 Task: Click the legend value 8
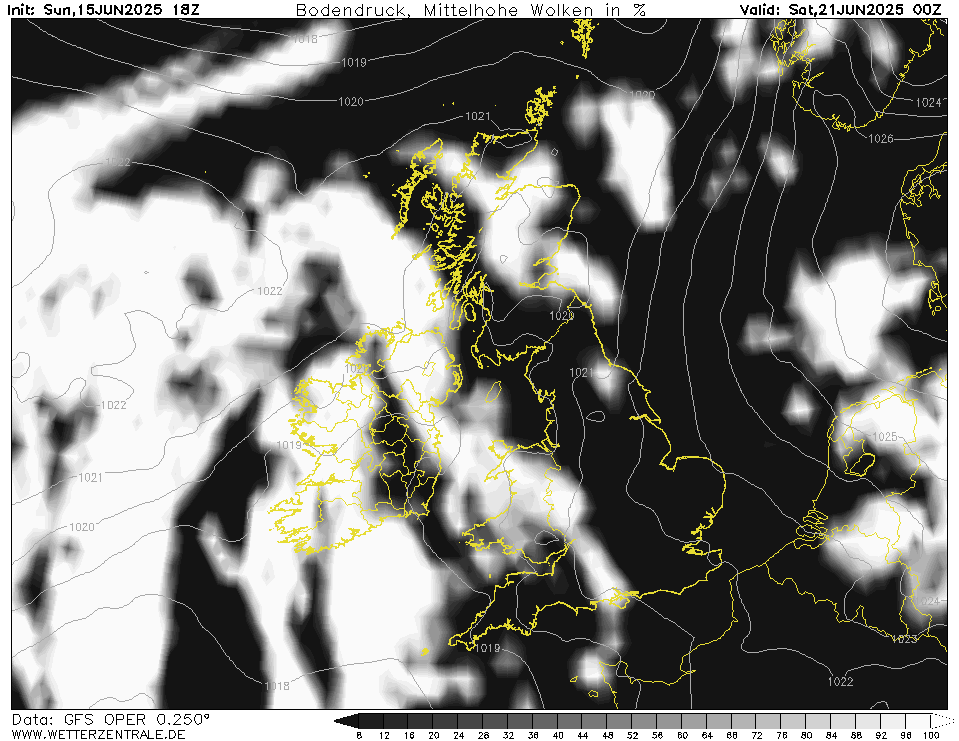(359, 735)
